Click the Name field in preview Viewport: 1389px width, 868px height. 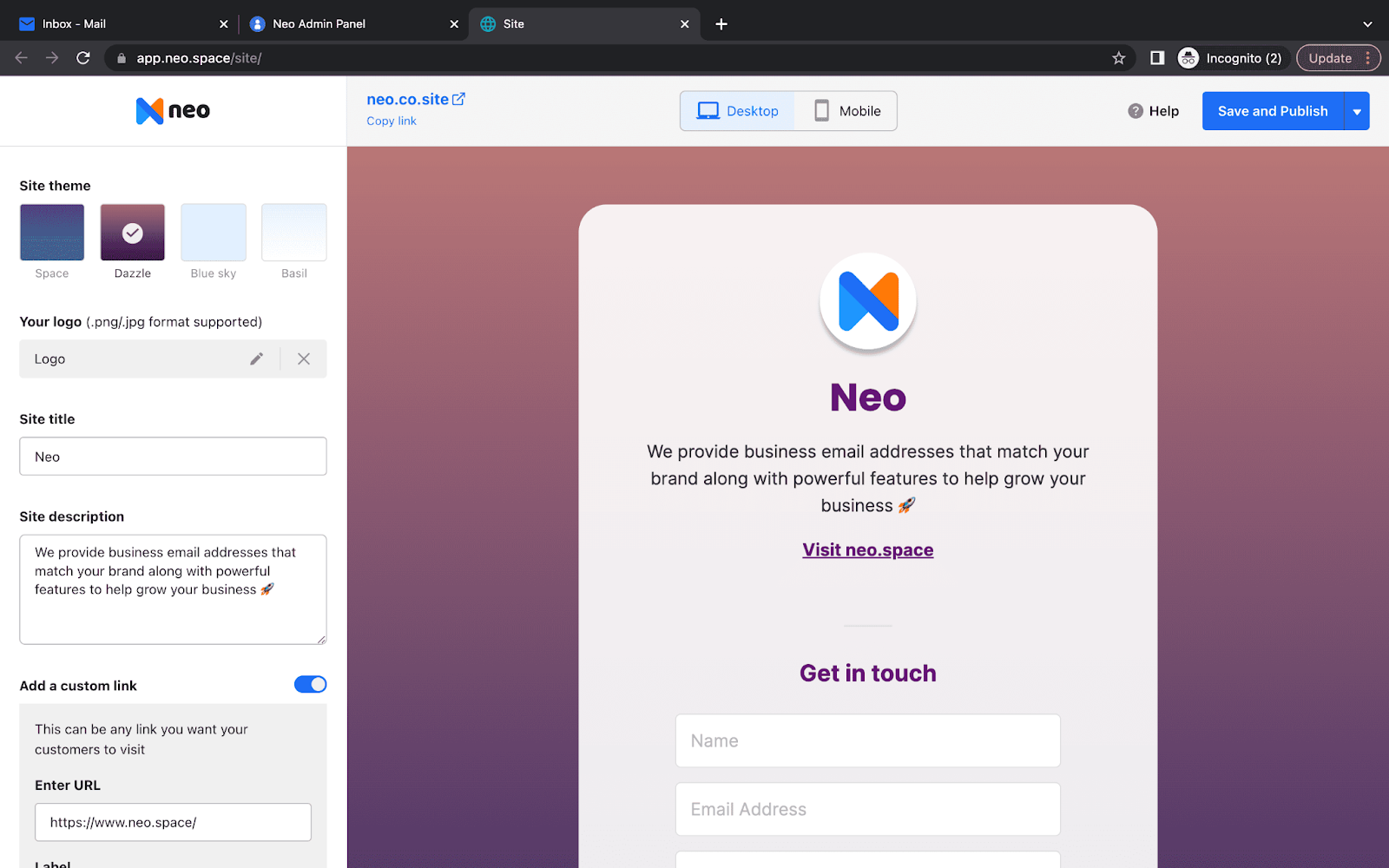pyautogui.click(x=868, y=740)
